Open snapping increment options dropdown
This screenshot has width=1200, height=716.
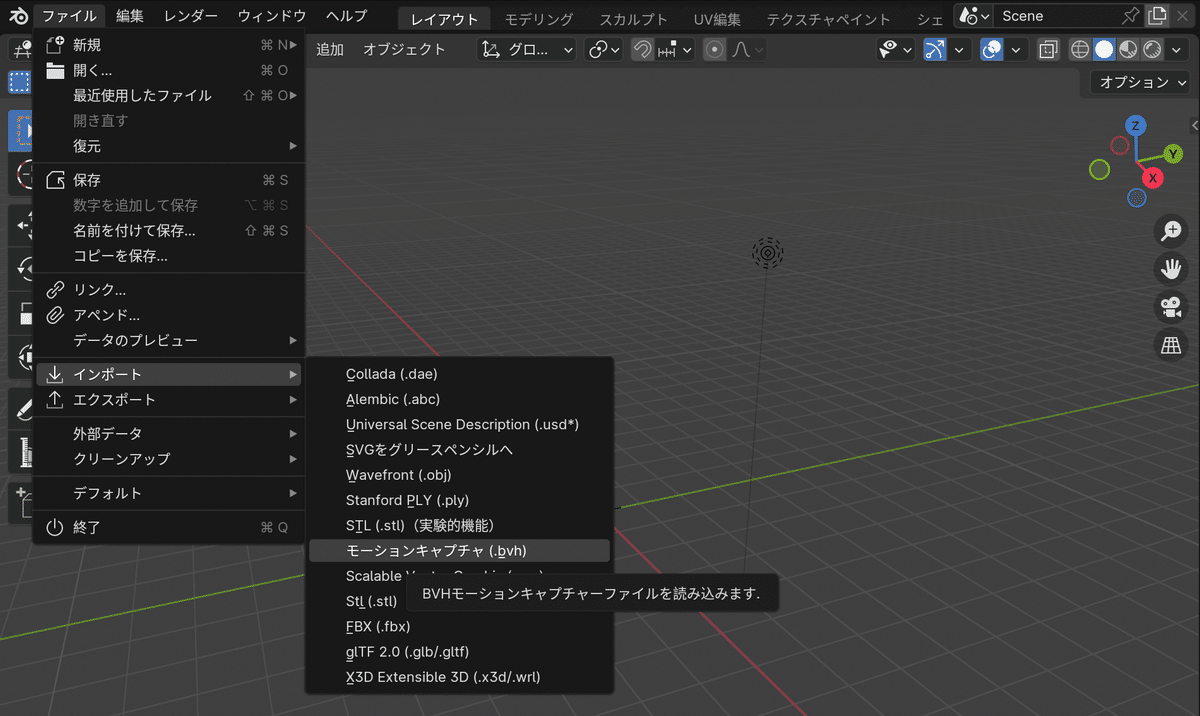pos(675,49)
